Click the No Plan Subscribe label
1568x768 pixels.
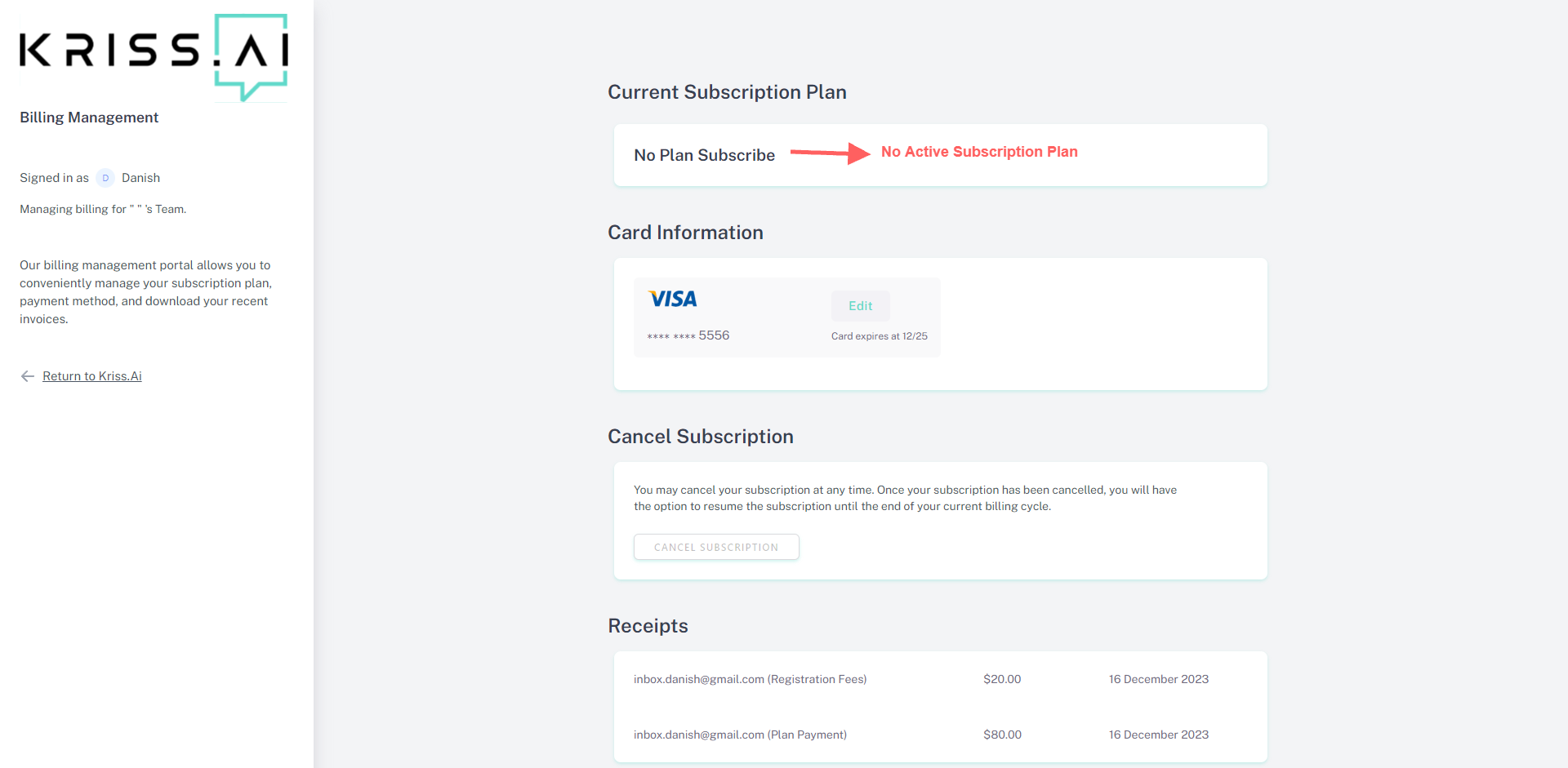pyautogui.click(x=704, y=155)
